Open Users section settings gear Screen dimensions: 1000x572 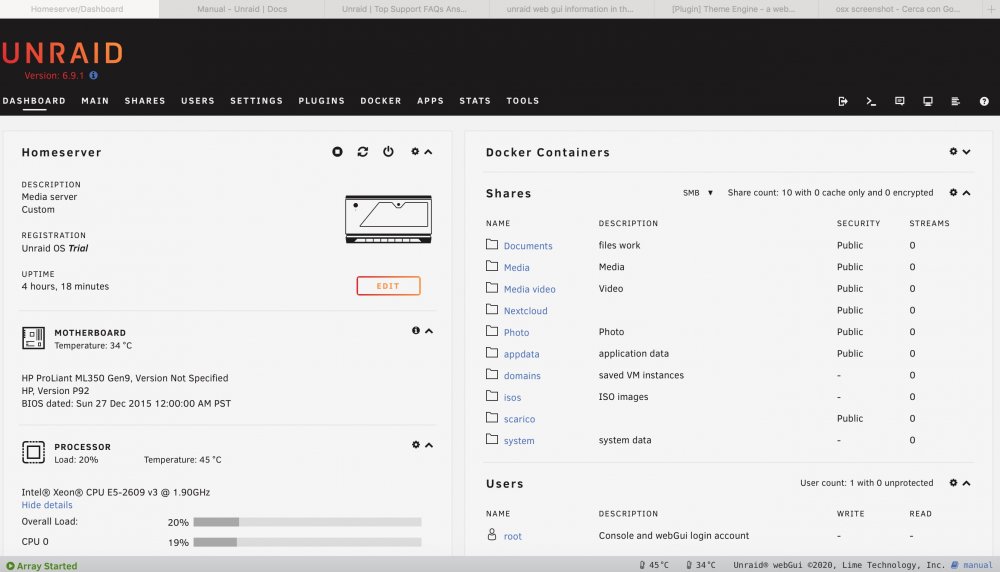[953, 483]
